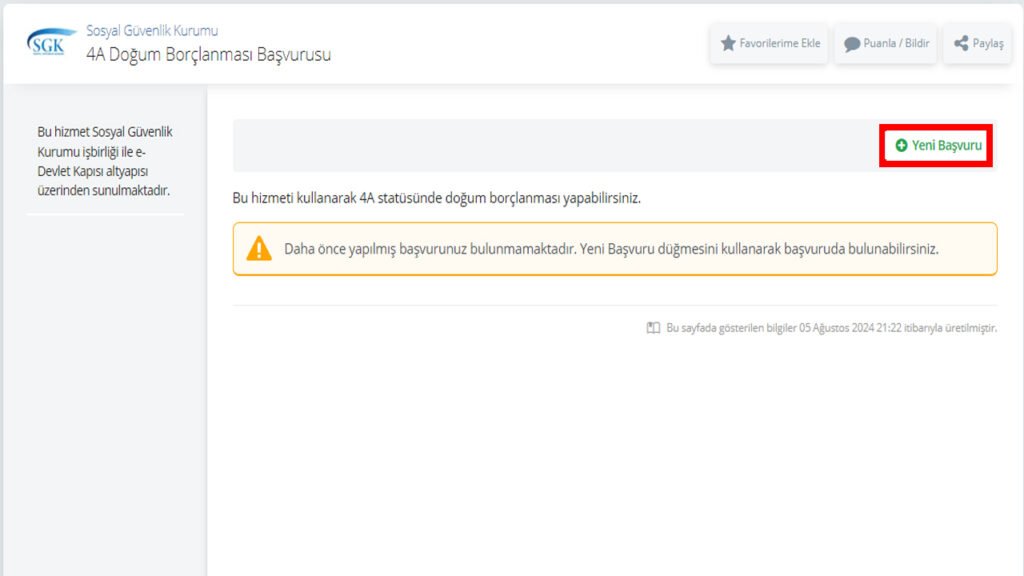This screenshot has height=576, width=1024.
Task: Open Puanla / Bildir feedback button
Action: pos(886,44)
